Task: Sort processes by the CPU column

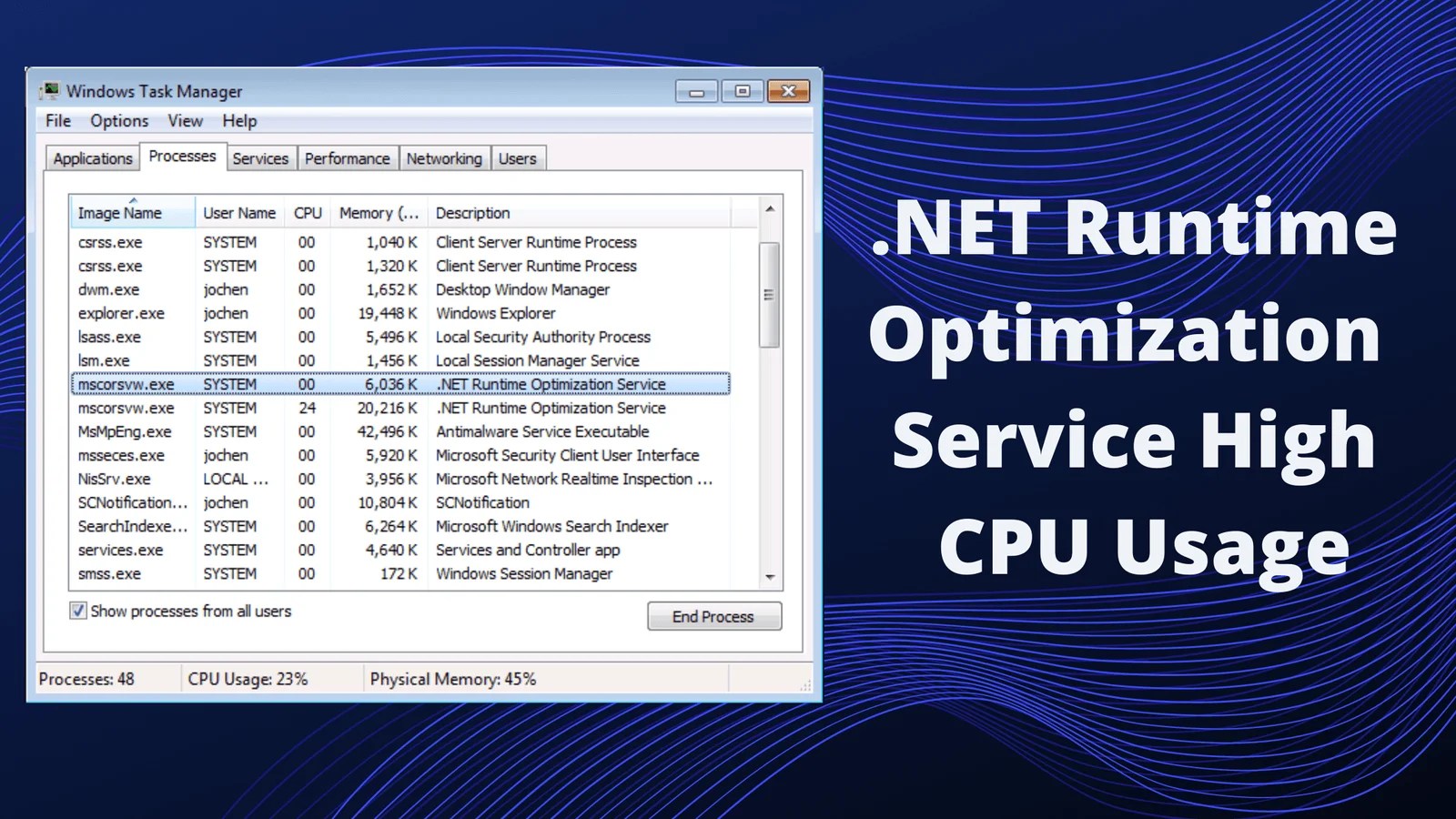Action: [x=306, y=212]
